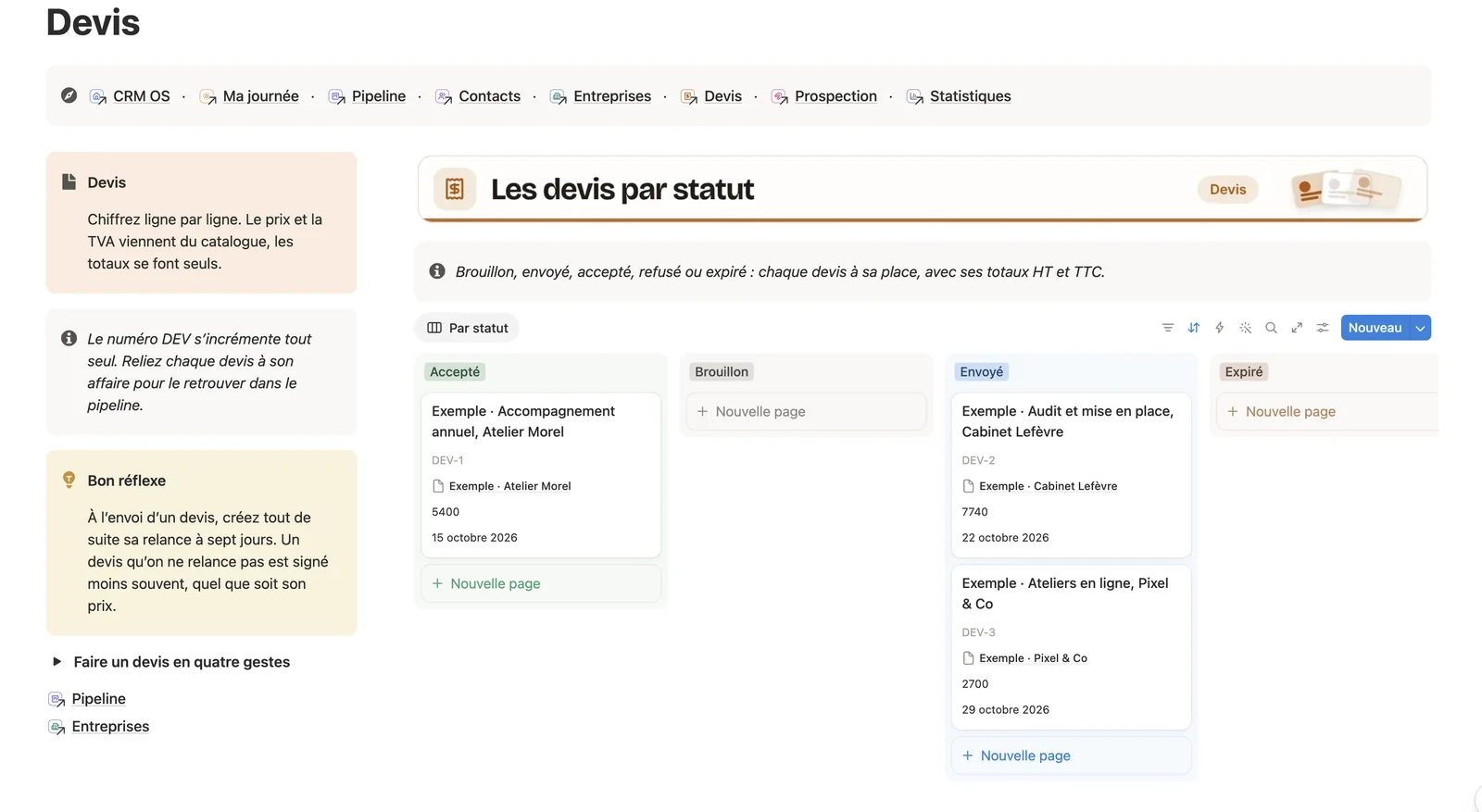Screen dimensions: 1482x812
Task: Click the page icon next to "Exemple · Cabinet Lefèvre"
Action: click(969, 486)
